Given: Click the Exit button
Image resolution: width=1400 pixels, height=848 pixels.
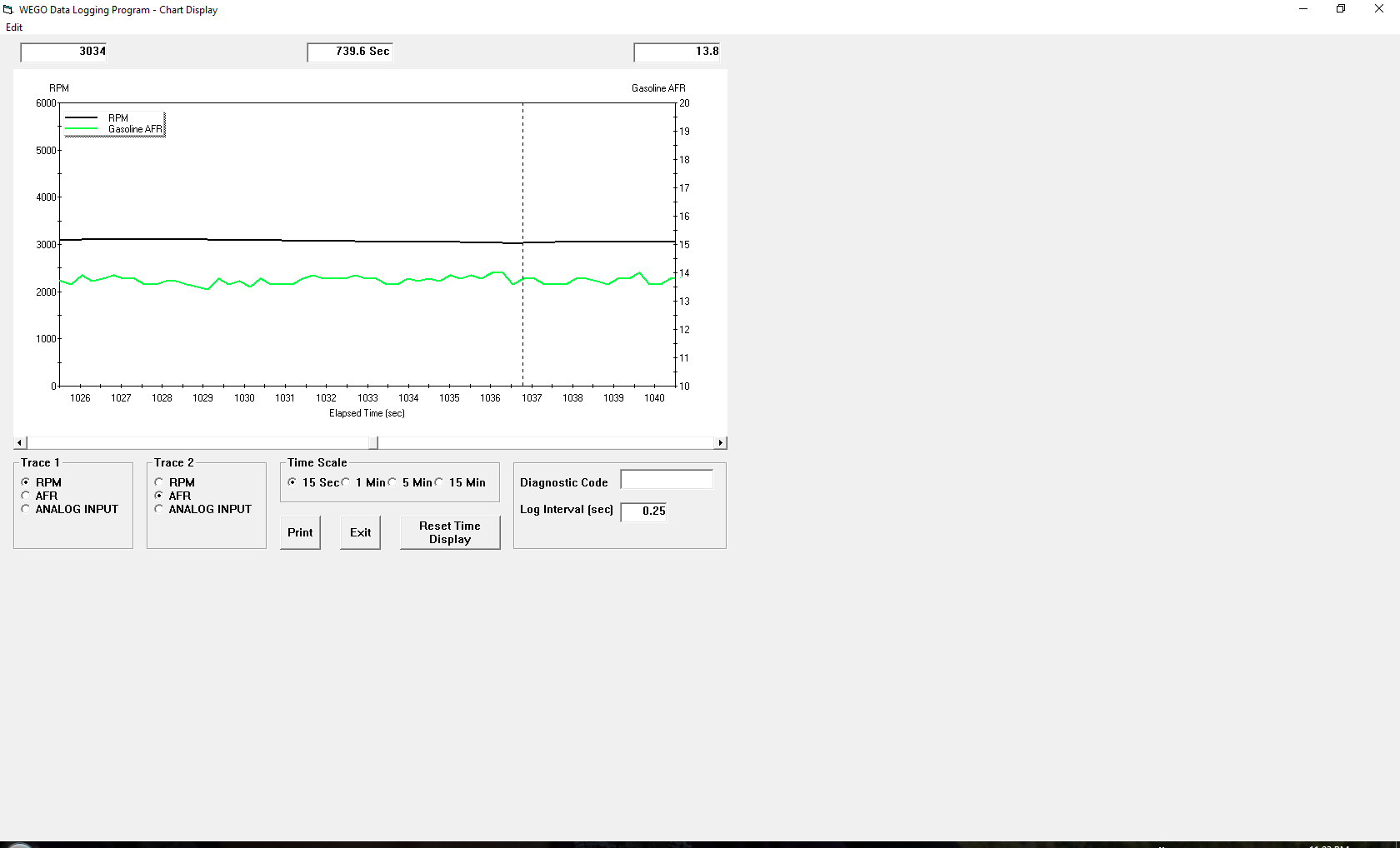Looking at the screenshot, I should [360, 532].
